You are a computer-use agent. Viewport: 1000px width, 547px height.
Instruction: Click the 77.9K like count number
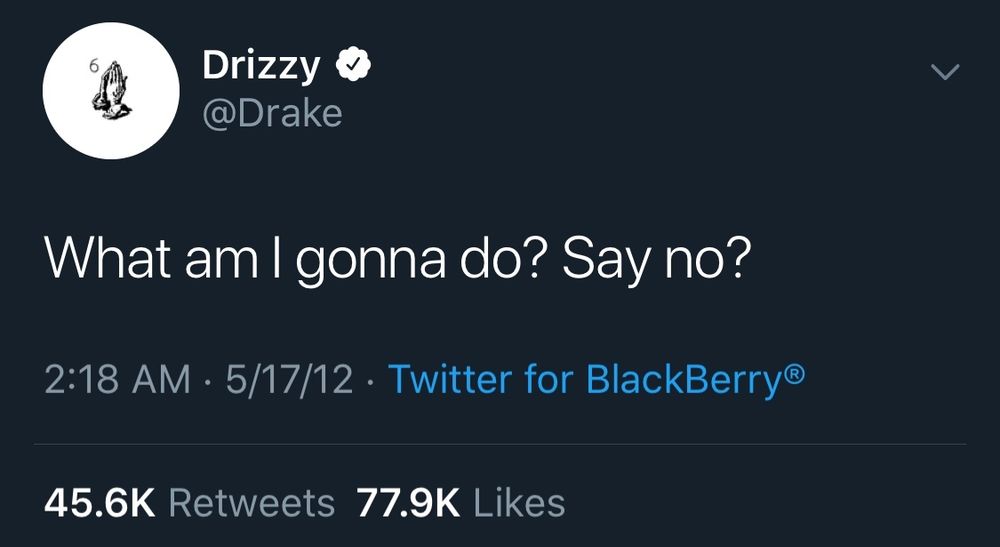[408, 503]
